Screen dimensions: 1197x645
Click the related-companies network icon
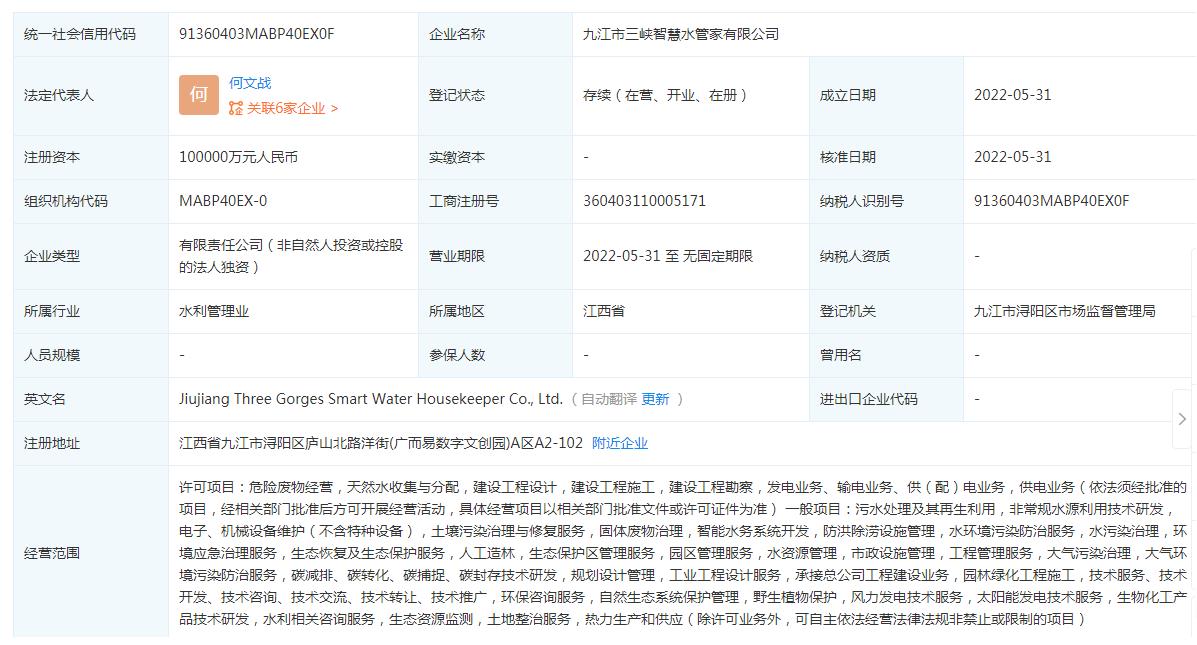click(236, 108)
